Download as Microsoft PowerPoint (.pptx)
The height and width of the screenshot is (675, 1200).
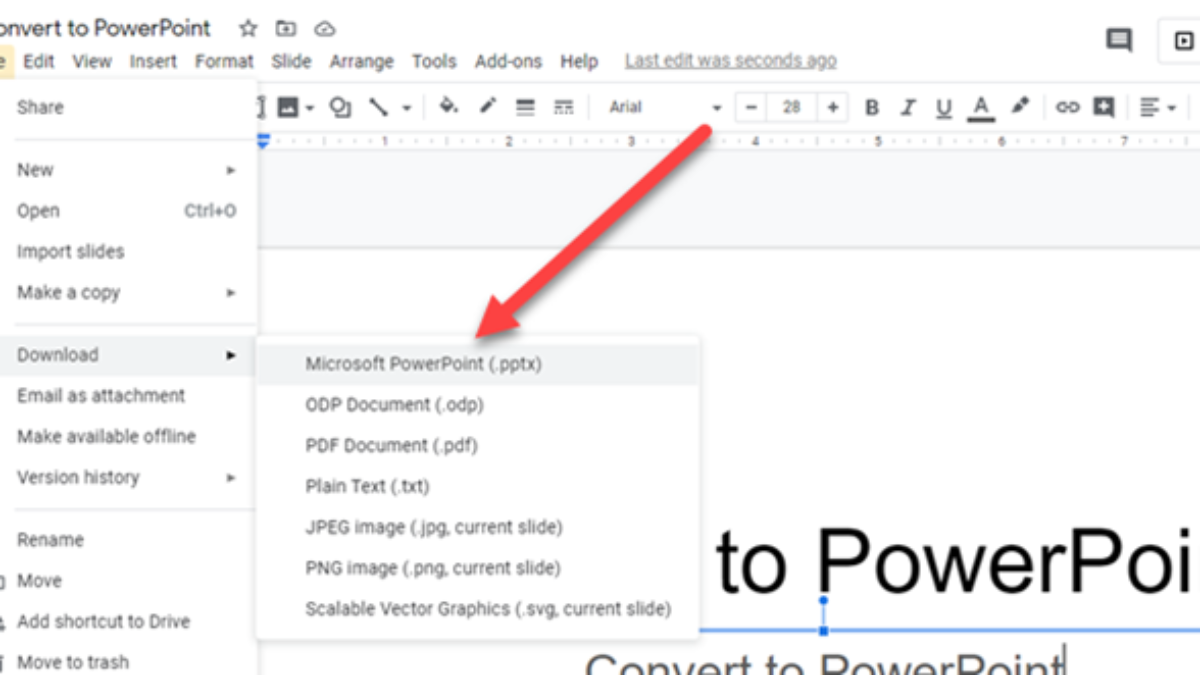click(x=478, y=364)
